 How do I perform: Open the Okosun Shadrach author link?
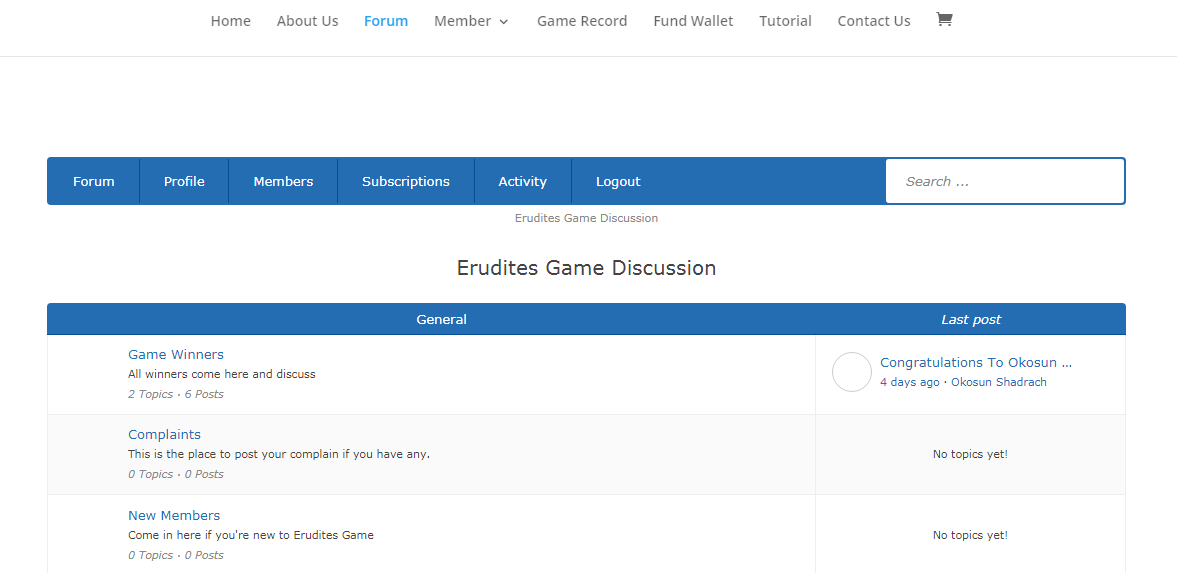(998, 382)
